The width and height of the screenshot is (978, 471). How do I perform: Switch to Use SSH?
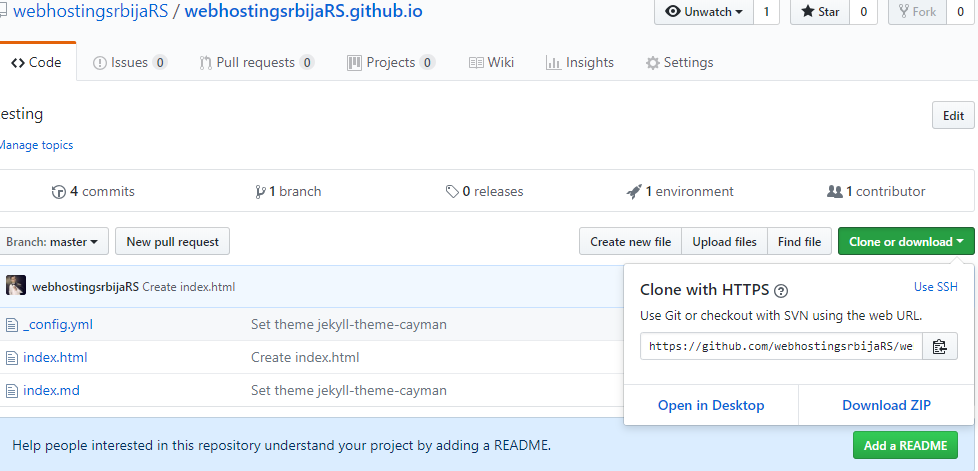[936, 287]
